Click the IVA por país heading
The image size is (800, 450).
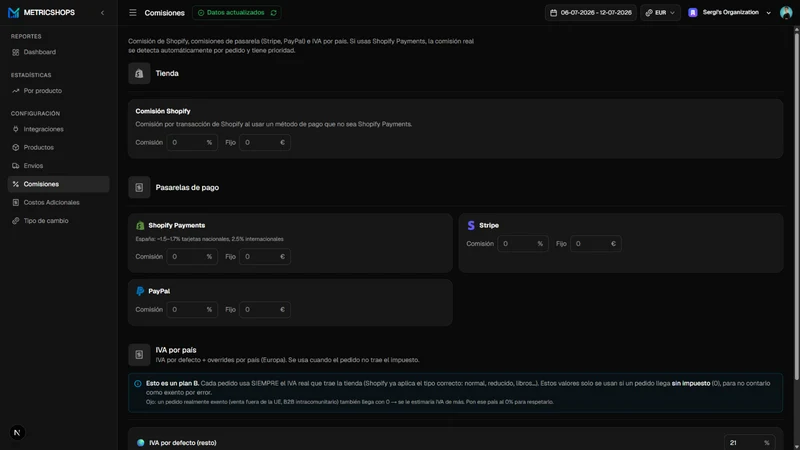176,350
